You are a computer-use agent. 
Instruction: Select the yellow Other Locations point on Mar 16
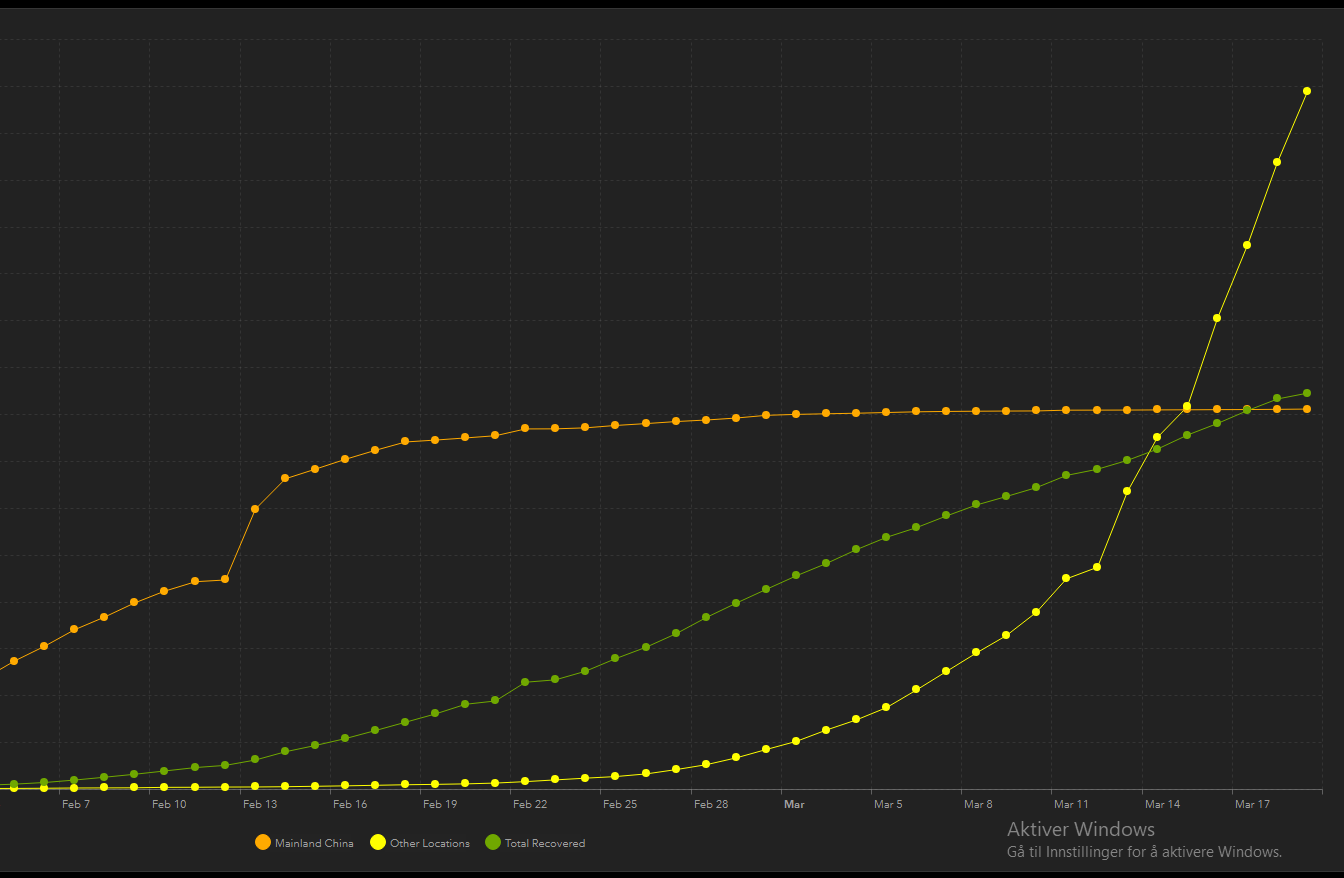point(1217,318)
